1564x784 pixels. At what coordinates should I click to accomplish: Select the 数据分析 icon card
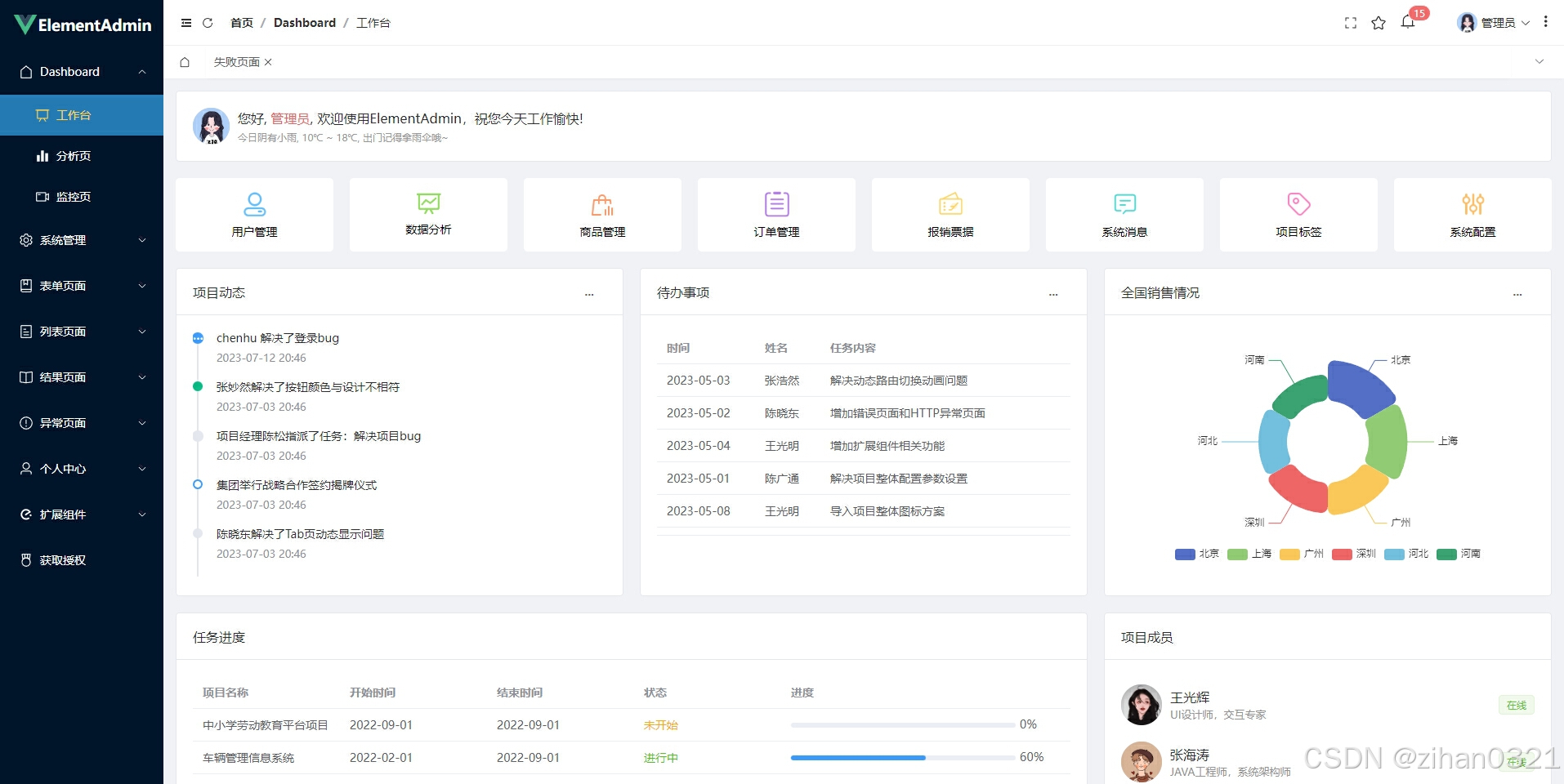pos(428,204)
